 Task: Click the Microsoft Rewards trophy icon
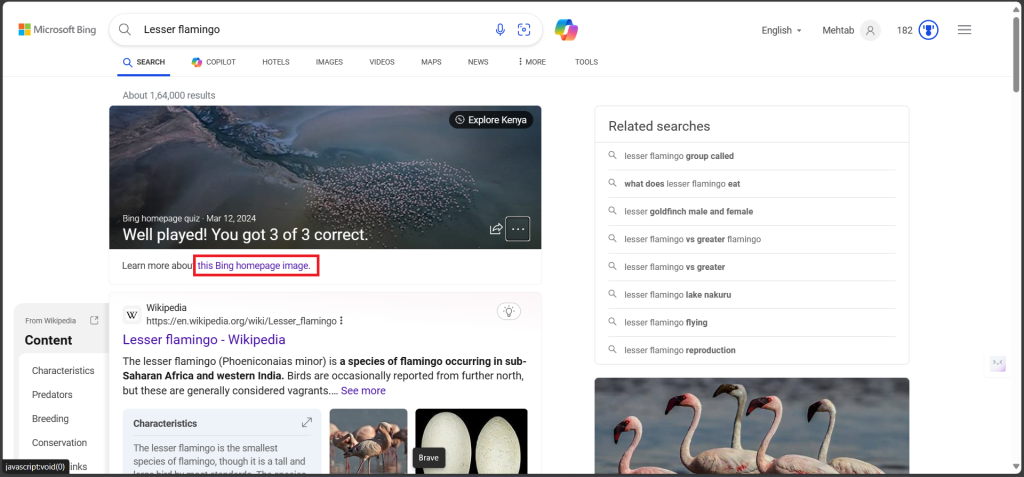coord(928,30)
